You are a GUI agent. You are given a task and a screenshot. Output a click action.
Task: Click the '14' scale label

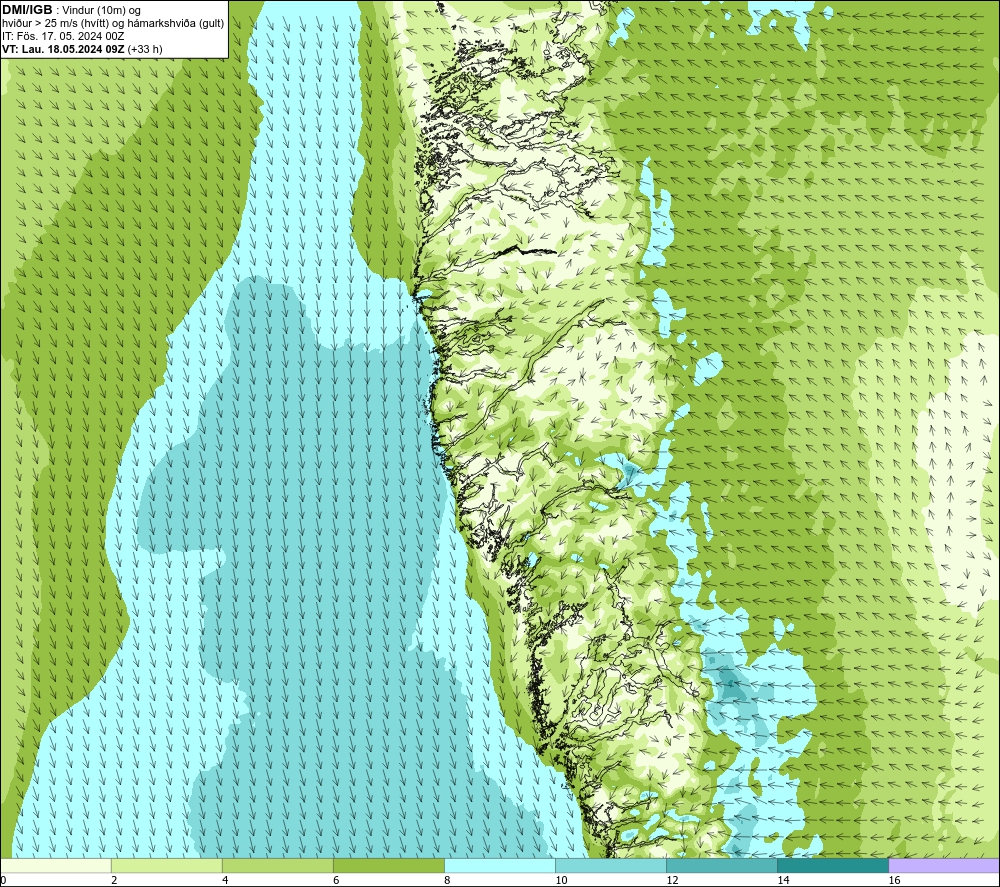(783, 880)
